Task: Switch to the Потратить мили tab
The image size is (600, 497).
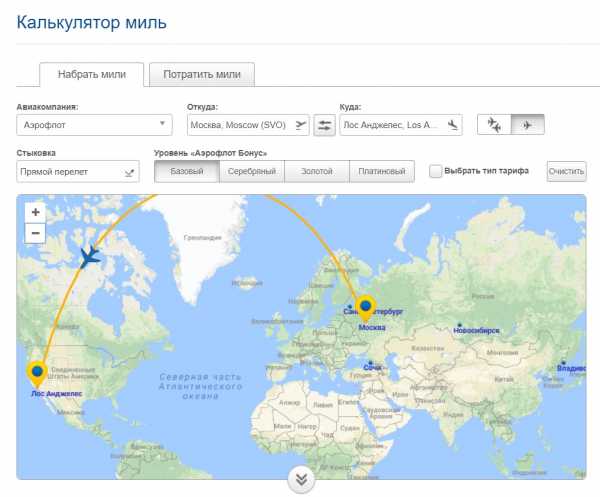Action: [x=202, y=75]
